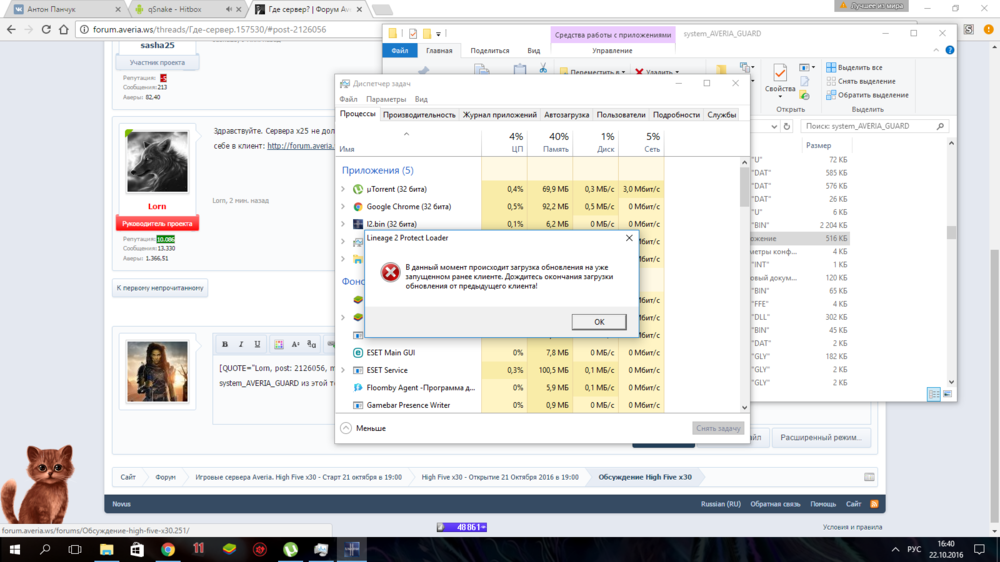
Task: Expand the µTorrent process entry
Action: [x=343, y=189]
